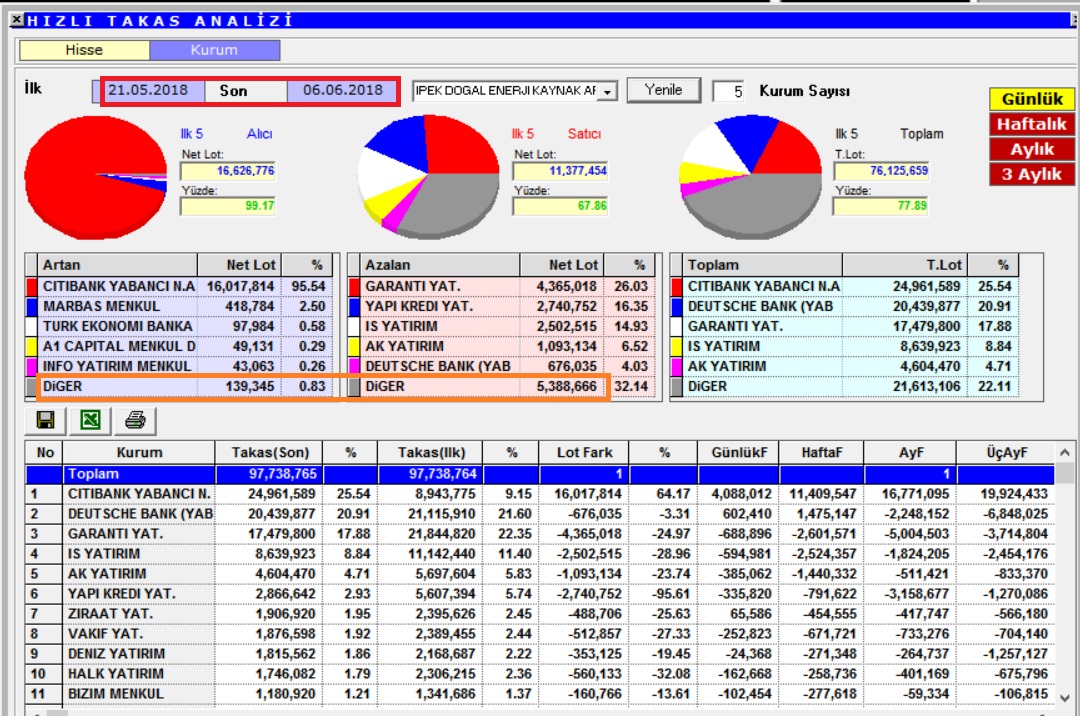Click the ÜçAyF column header
Image resolution: width=1080 pixels, height=716 pixels.
point(1006,452)
